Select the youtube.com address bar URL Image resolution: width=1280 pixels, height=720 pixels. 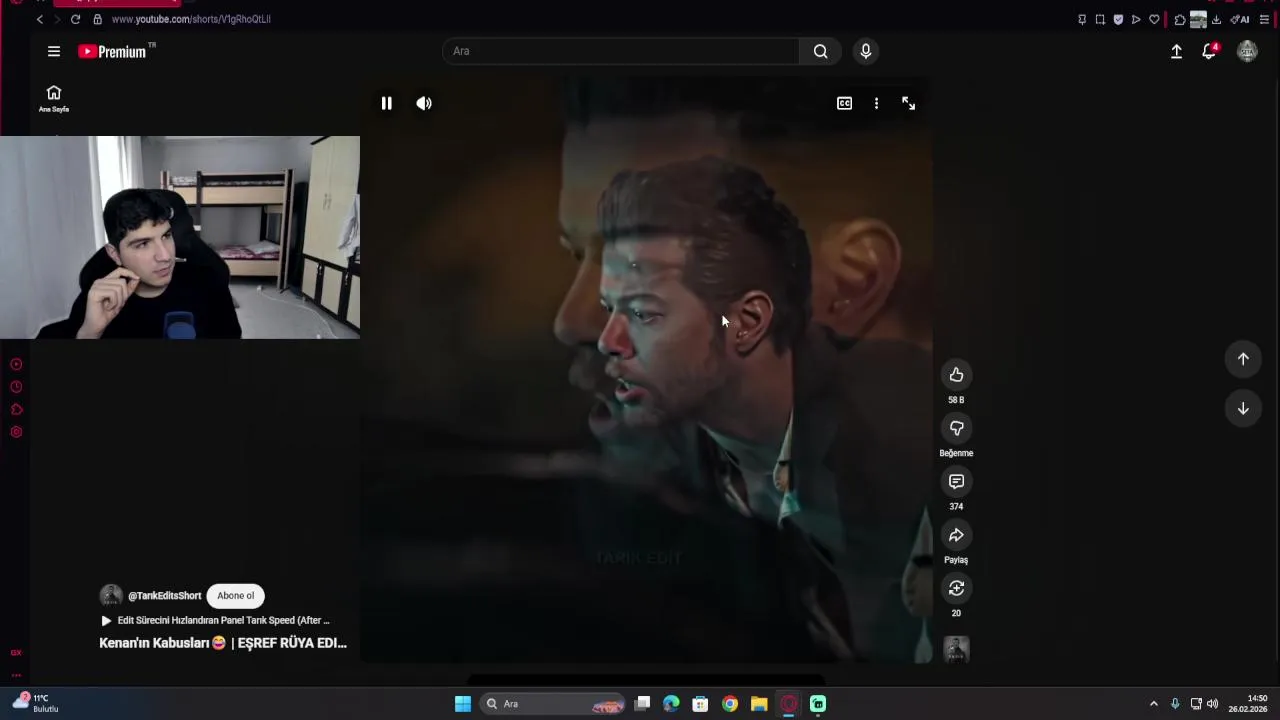(191, 19)
